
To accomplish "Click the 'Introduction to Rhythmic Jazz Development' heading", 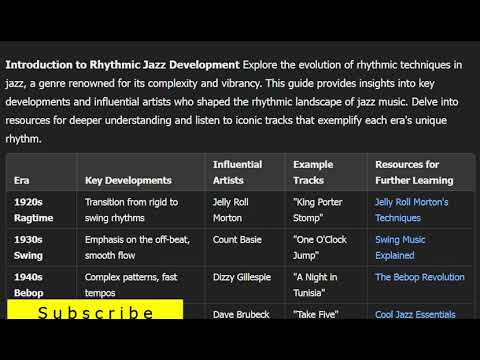I will click(x=122, y=65).
